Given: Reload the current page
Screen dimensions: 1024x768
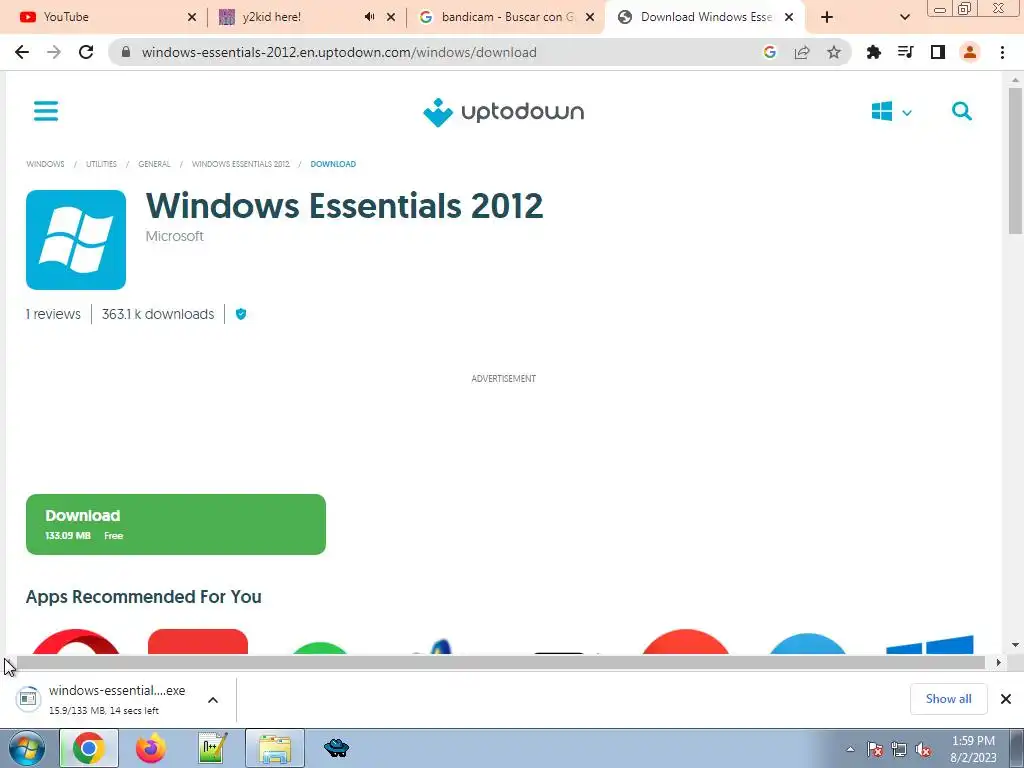Looking at the screenshot, I should [x=86, y=52].
